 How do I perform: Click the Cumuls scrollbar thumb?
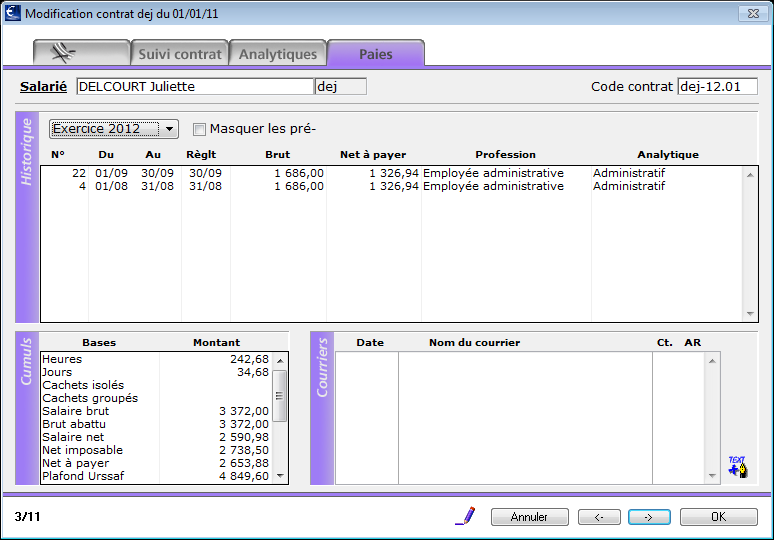pyautogui.click(x=279, y=396)
